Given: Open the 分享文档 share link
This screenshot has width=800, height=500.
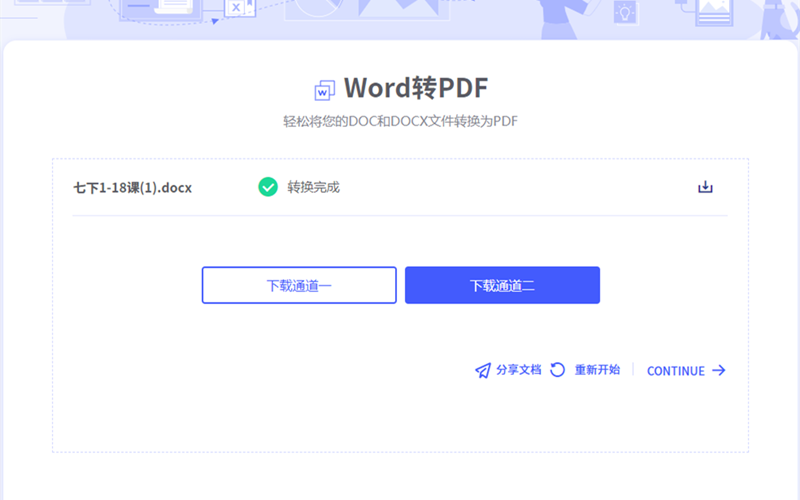Looking at the screenshot, I should pos(518,370).
